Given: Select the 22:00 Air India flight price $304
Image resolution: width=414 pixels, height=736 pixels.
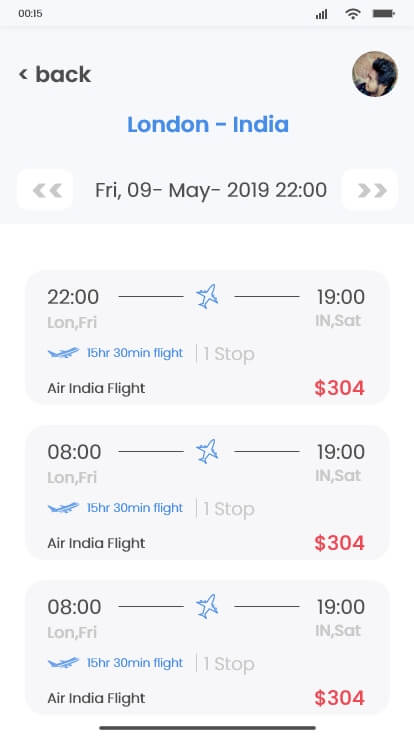Looking at the screenshot, I should pyautogui.click(x=339, y=388).
